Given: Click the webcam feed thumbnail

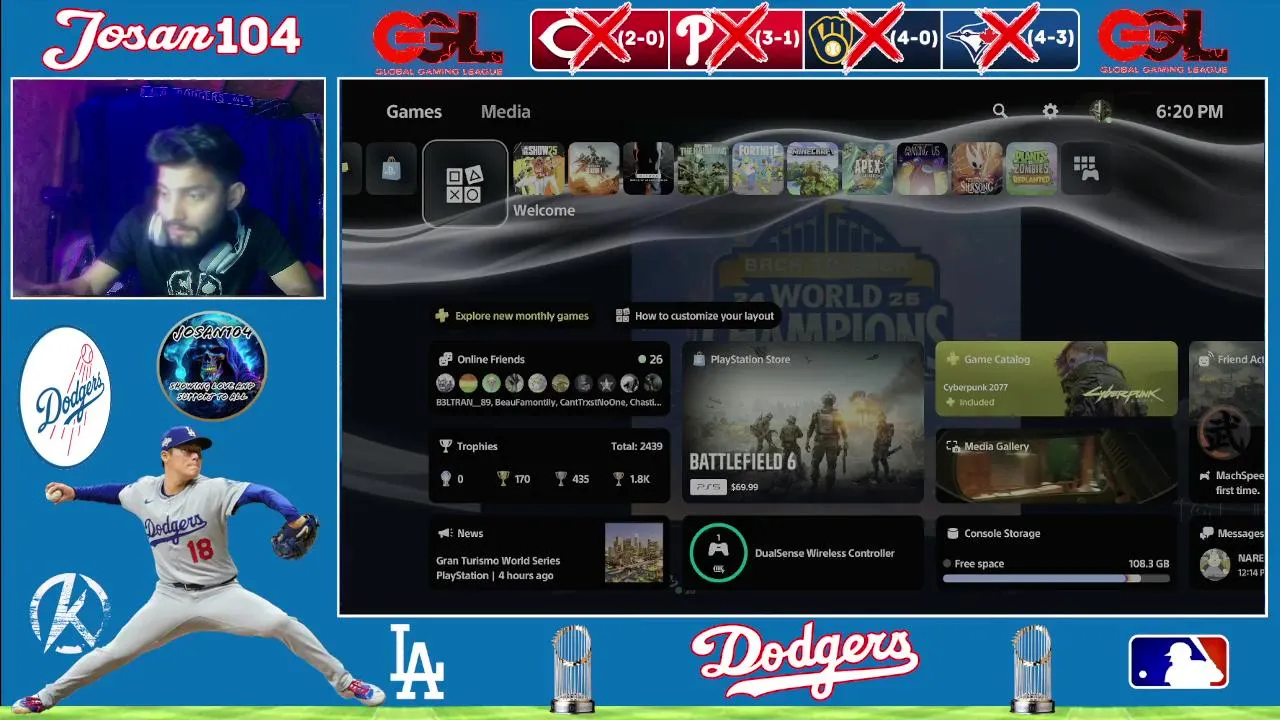Looking at the screenshot, I should click(x=168, y=188).
